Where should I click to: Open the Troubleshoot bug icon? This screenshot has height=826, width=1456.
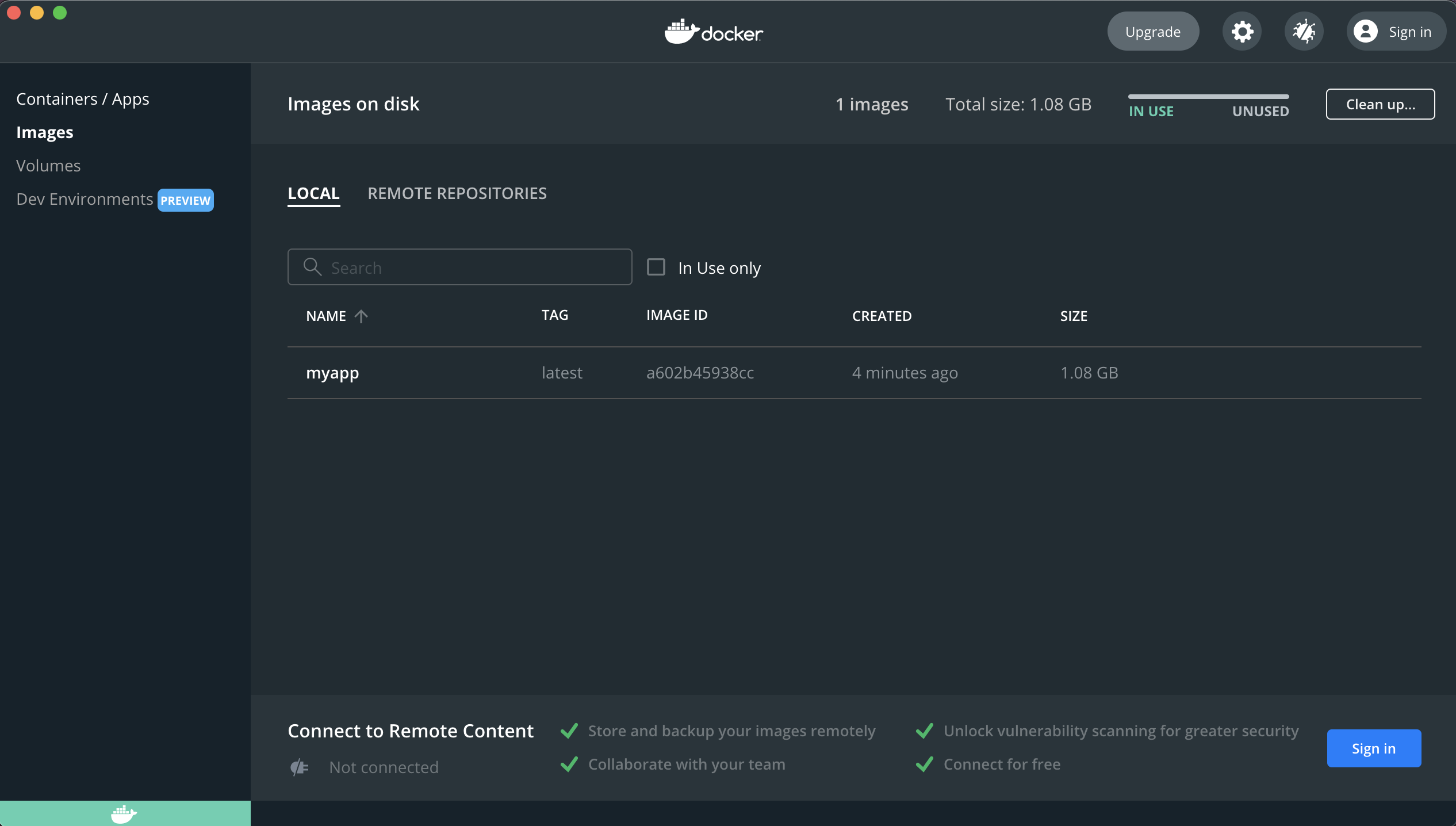[1304, 32]
